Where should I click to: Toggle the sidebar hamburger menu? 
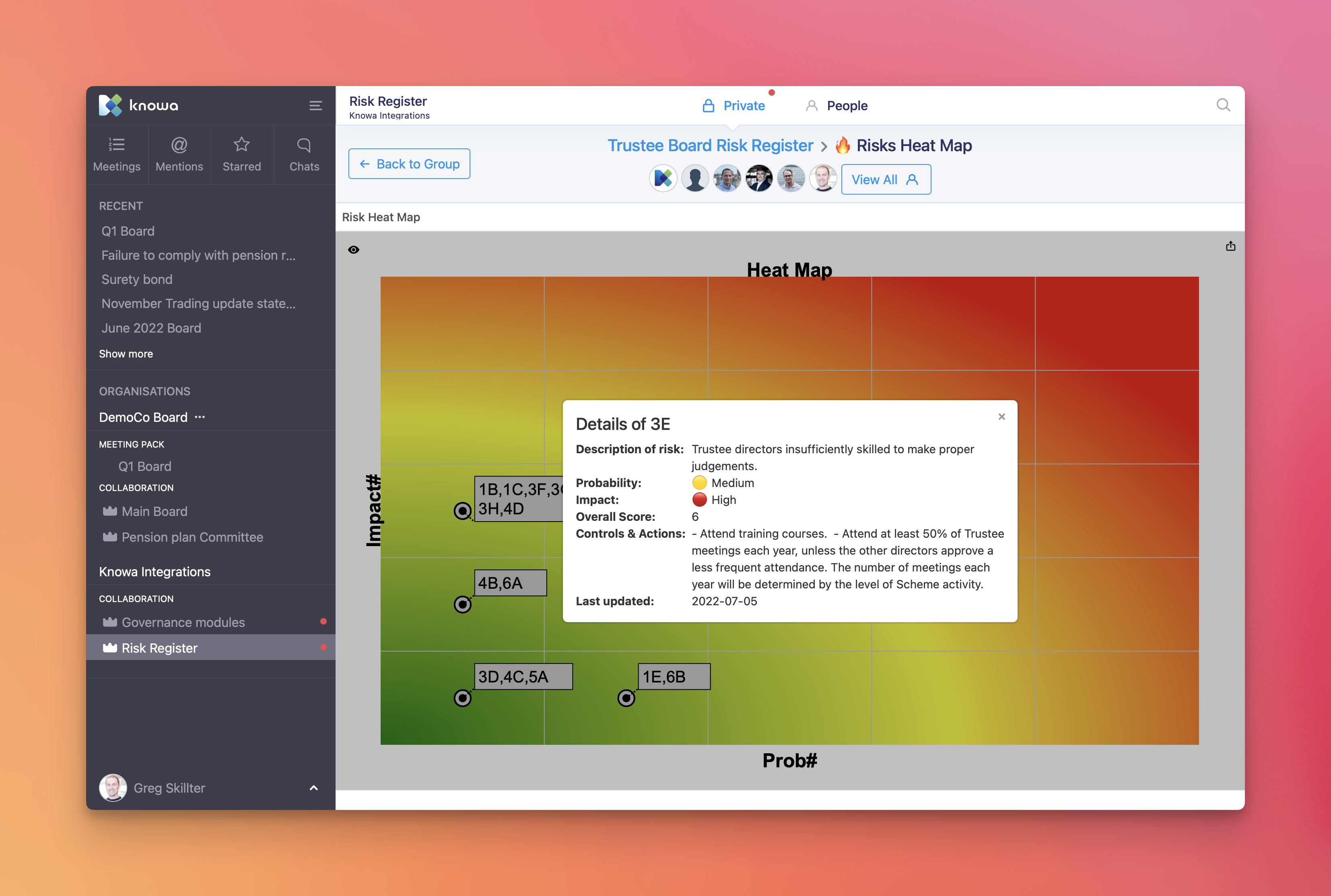coord(315,105)
